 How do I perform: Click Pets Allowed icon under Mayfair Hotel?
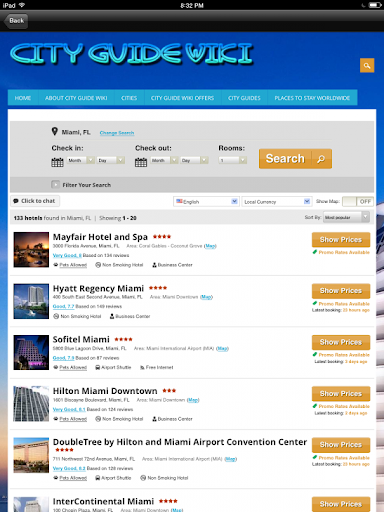(x=56, y=265)
